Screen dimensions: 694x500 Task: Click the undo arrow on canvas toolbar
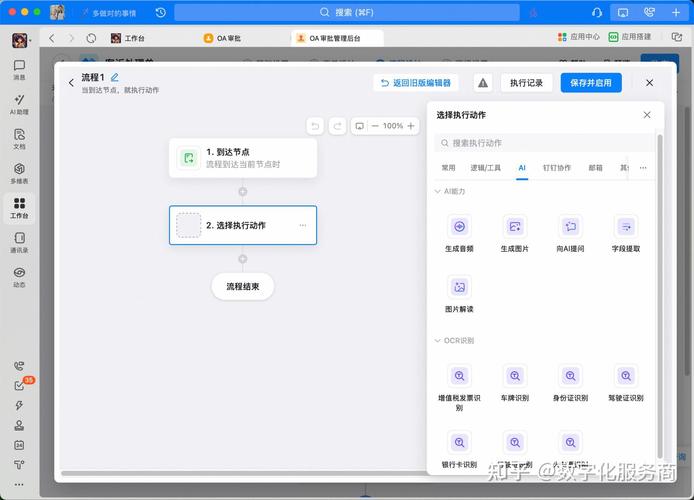pos(315,126)
